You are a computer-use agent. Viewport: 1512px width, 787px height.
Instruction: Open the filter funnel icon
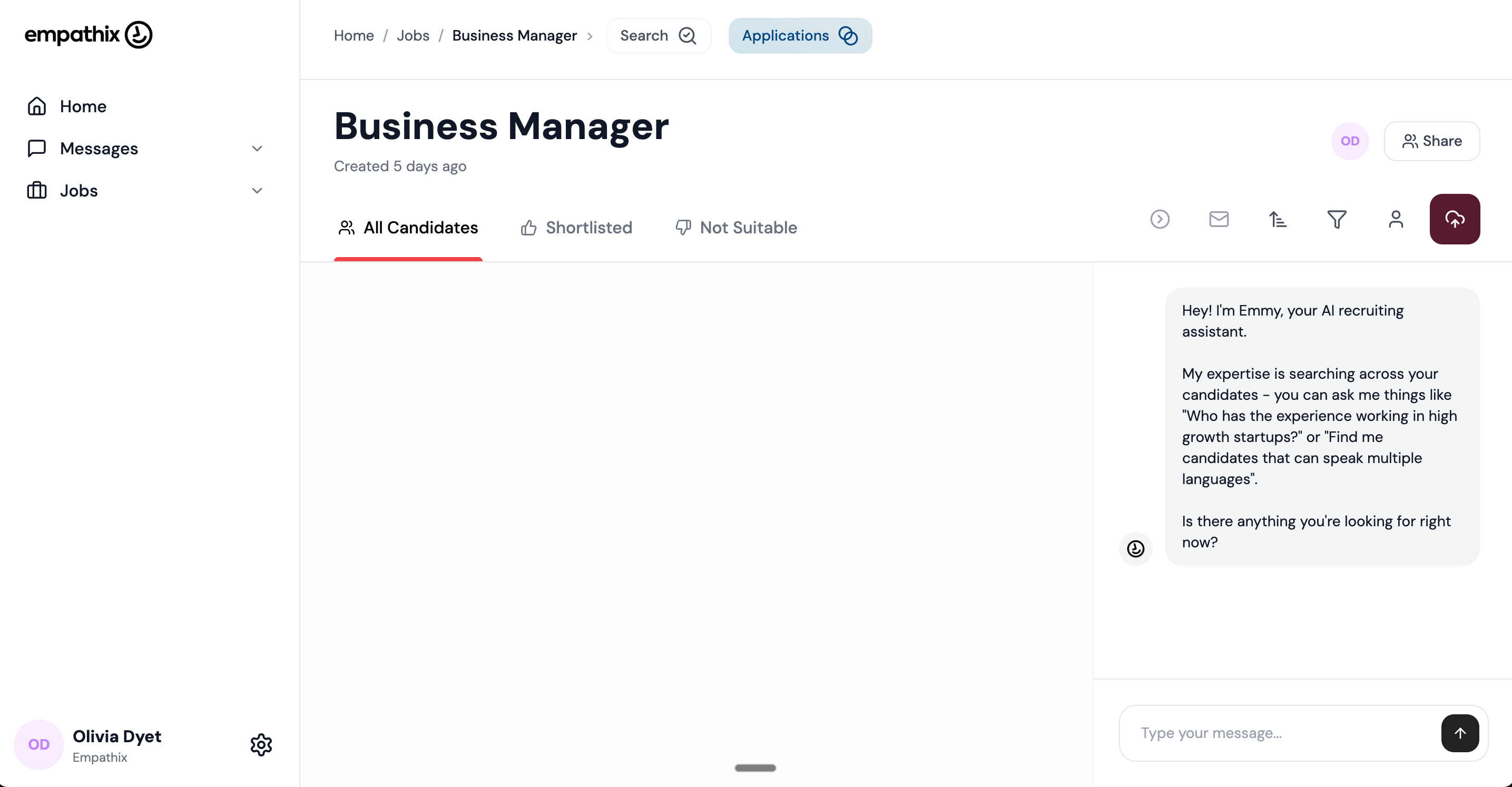pyautogui.click(x=1337, y=219)
